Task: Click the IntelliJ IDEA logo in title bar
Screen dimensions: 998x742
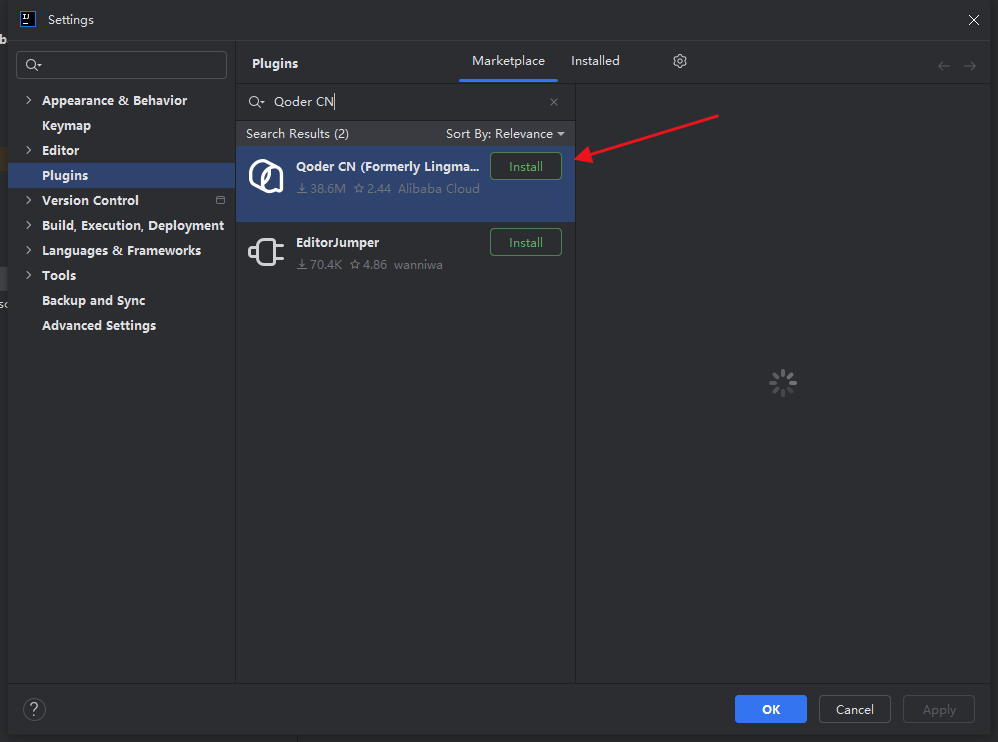Action: point(28,19)
